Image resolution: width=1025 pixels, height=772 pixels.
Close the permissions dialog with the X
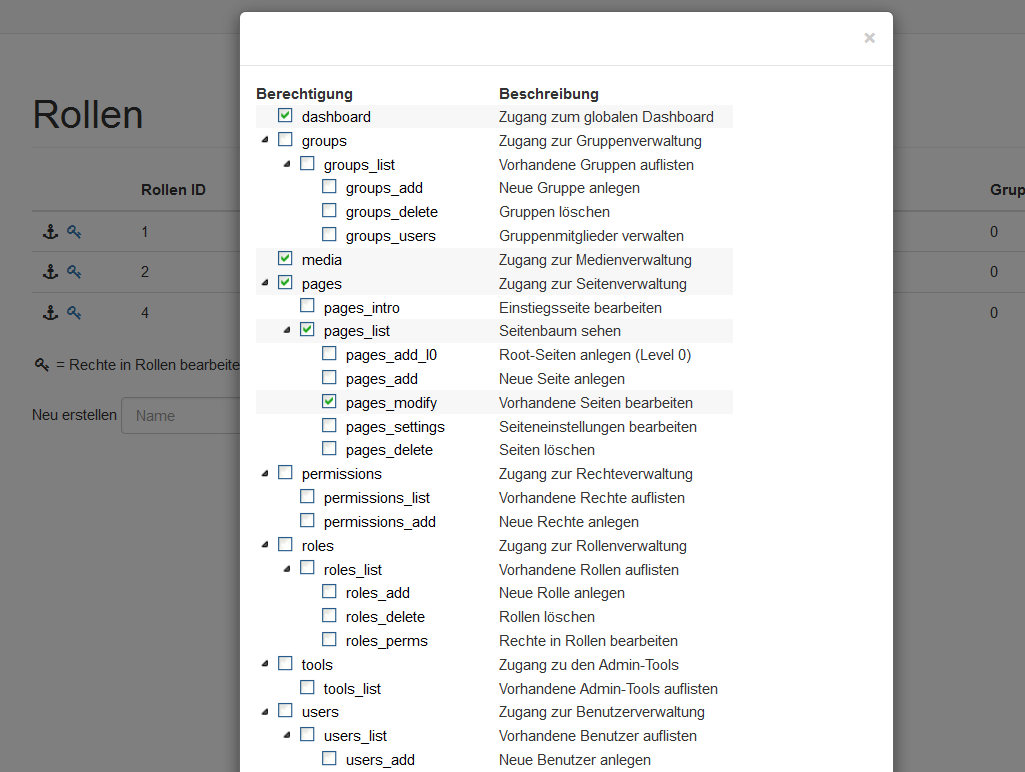(x=869, y=38)
